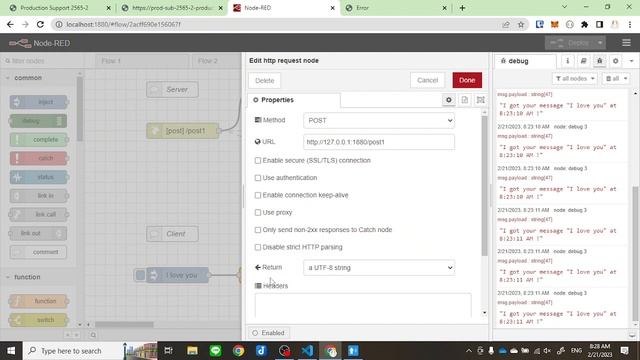Click the I love you inject node button
Screen dimensions: 640x360
pos(140,276)
